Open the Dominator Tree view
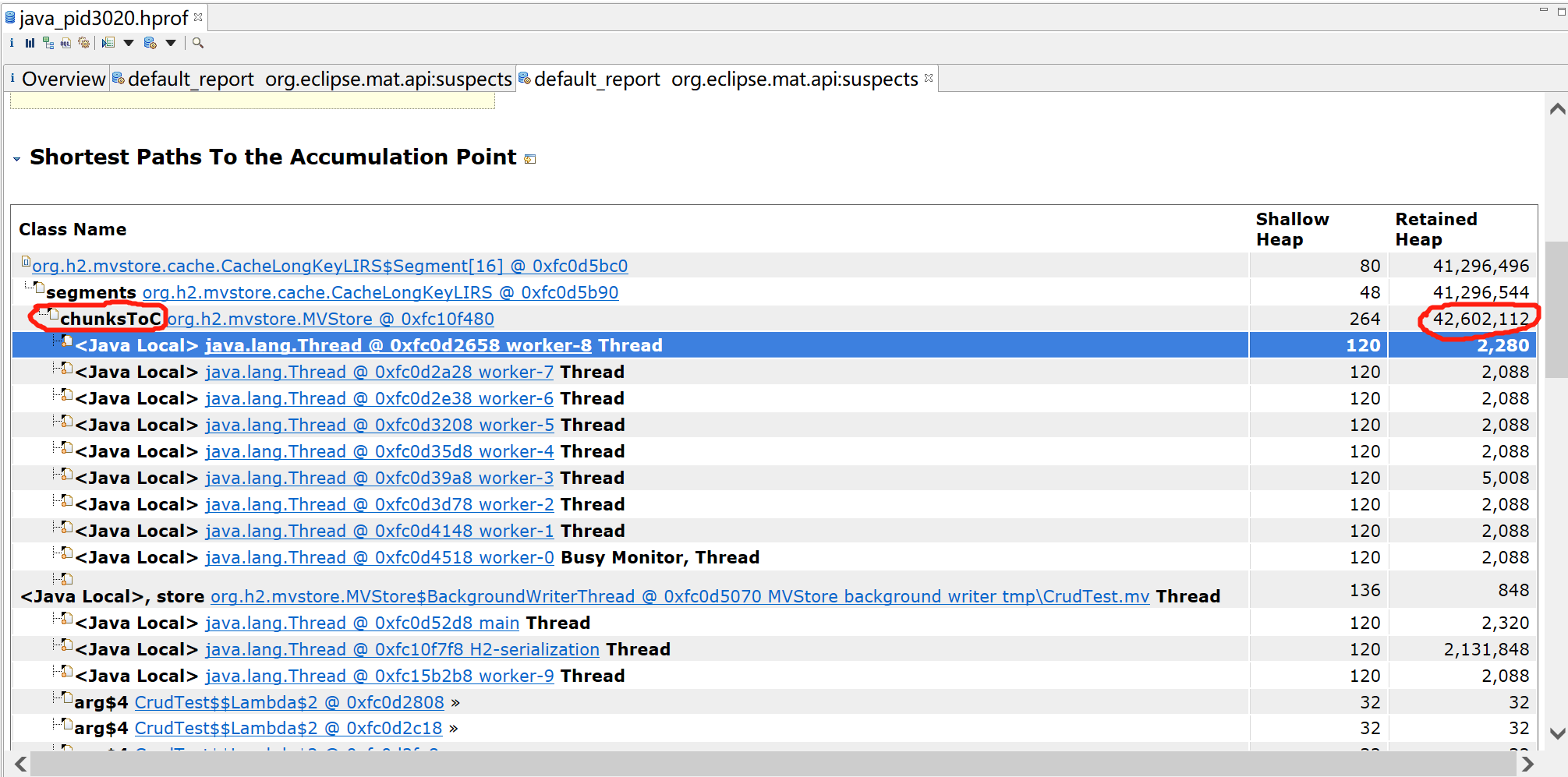Screen dimensions: 1568x777 [x=48, y=43]
